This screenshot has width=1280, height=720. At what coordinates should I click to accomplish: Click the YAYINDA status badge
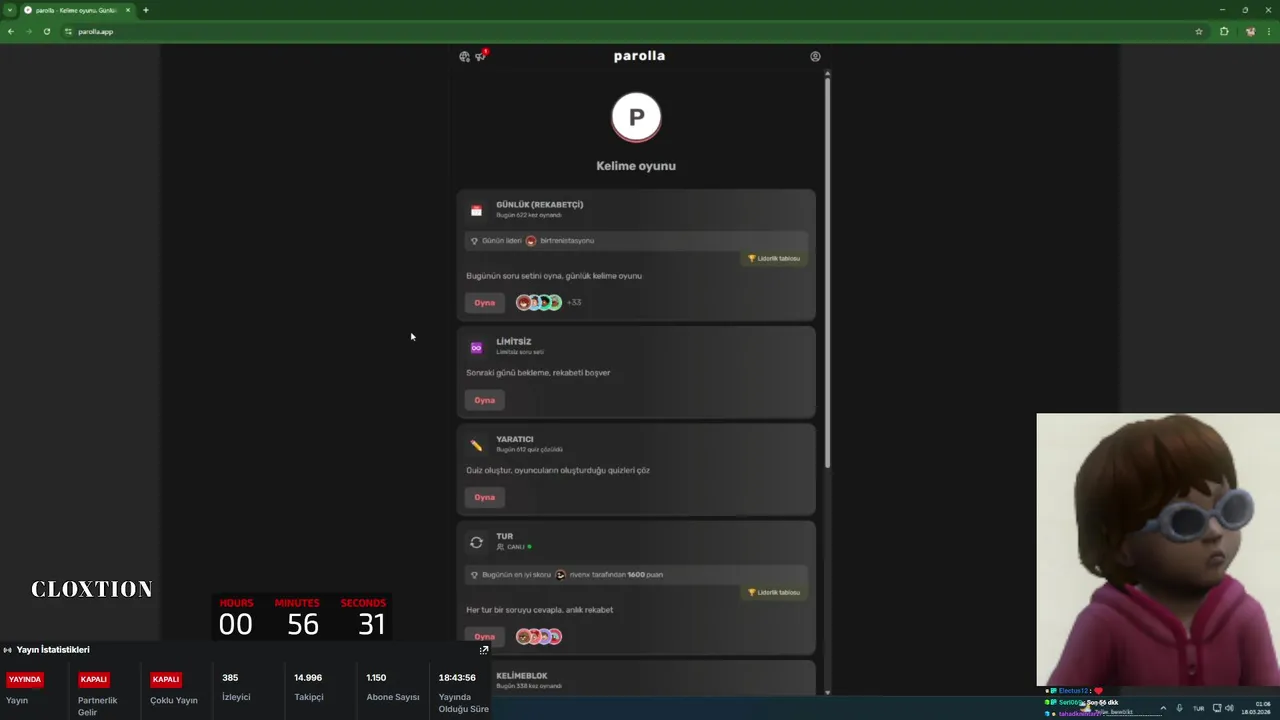pyautogui.click(x=25, y=679)
